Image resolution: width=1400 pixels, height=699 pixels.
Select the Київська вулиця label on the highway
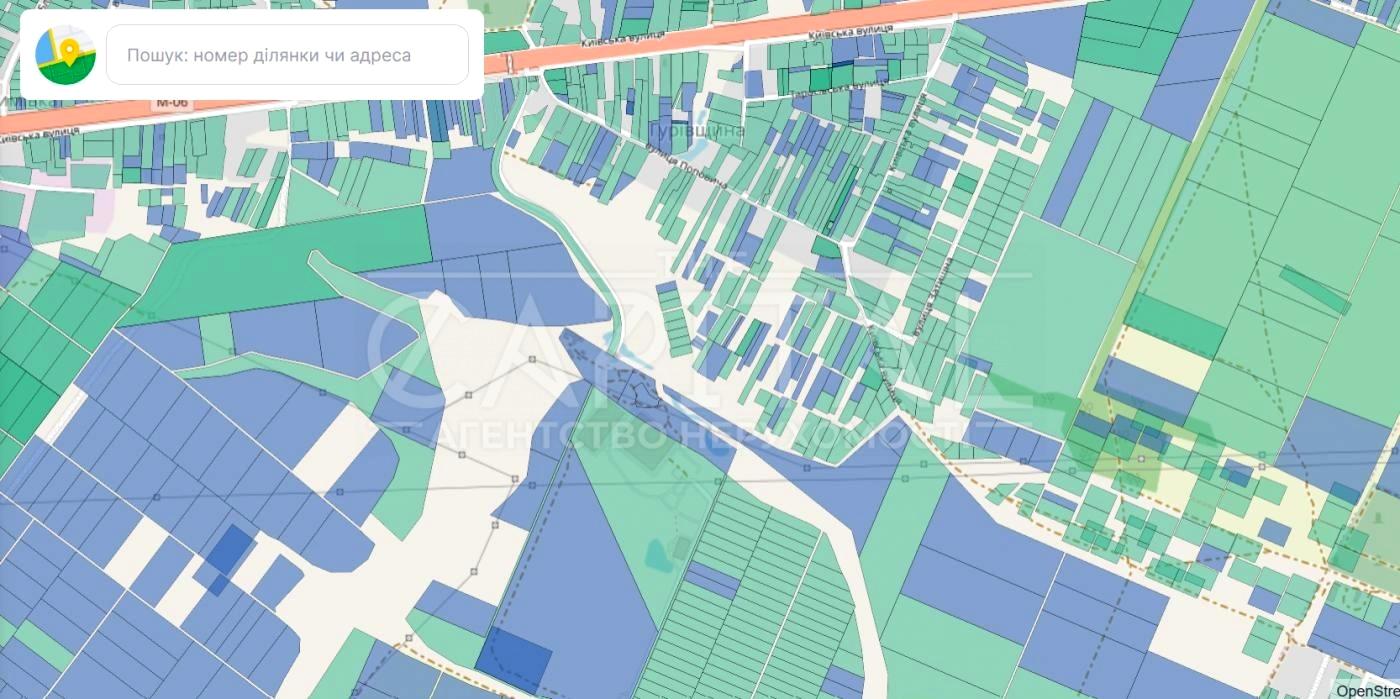pyautogui.click(x=850, y=33)
